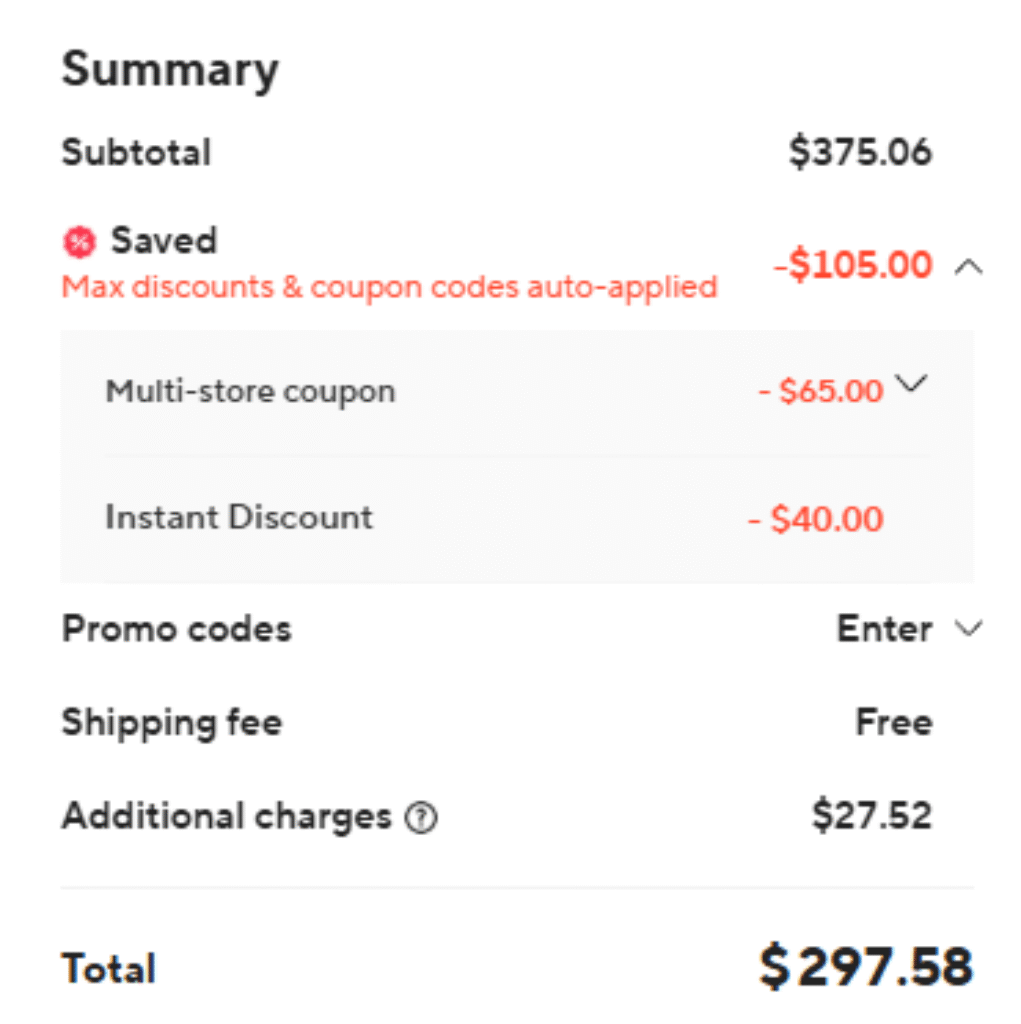1021x1024 pixels.
Task: Expand the Multi-store coupon details chevron
Action: coord(911,384)
